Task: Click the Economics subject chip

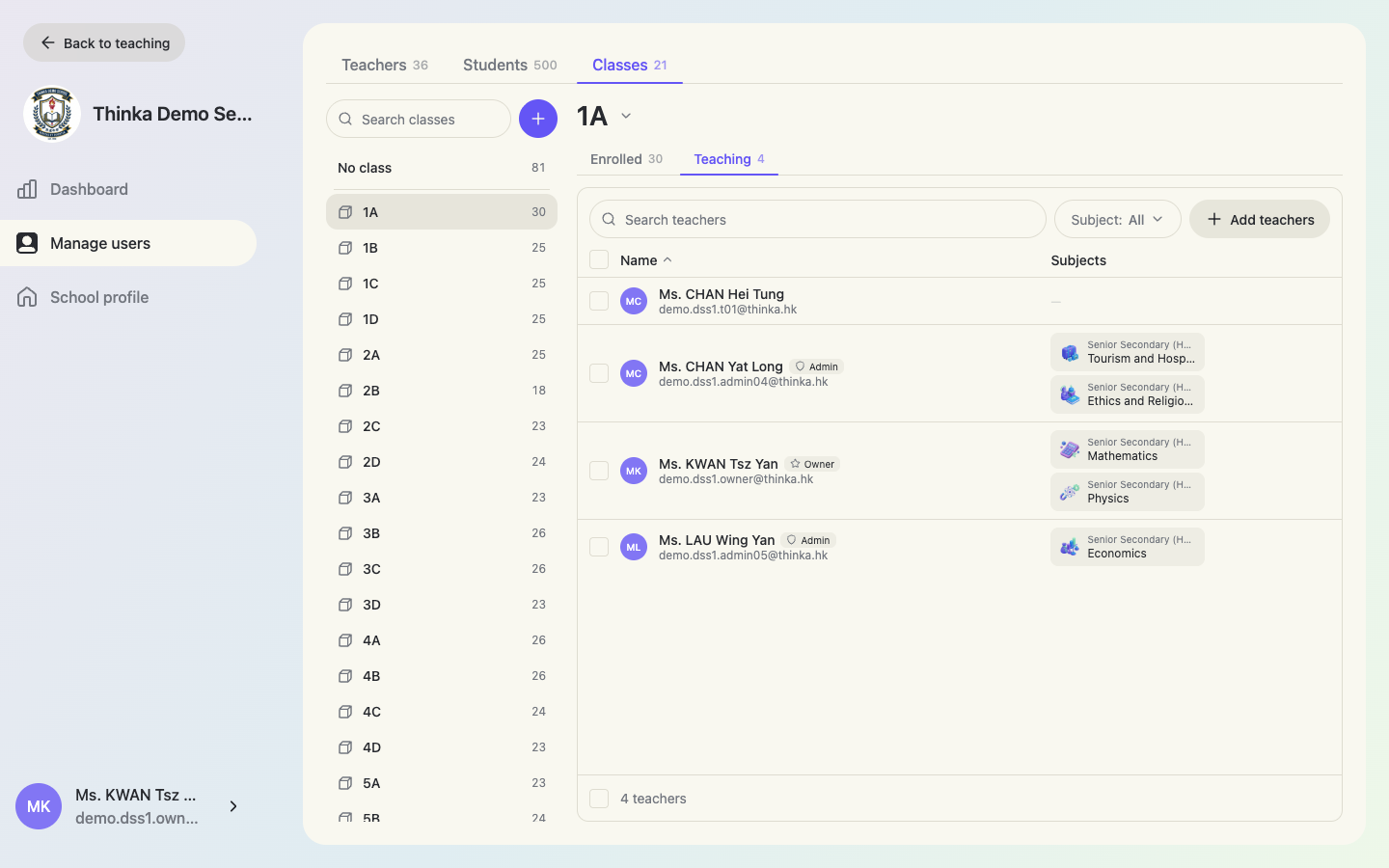Action: pos(1128,547)
